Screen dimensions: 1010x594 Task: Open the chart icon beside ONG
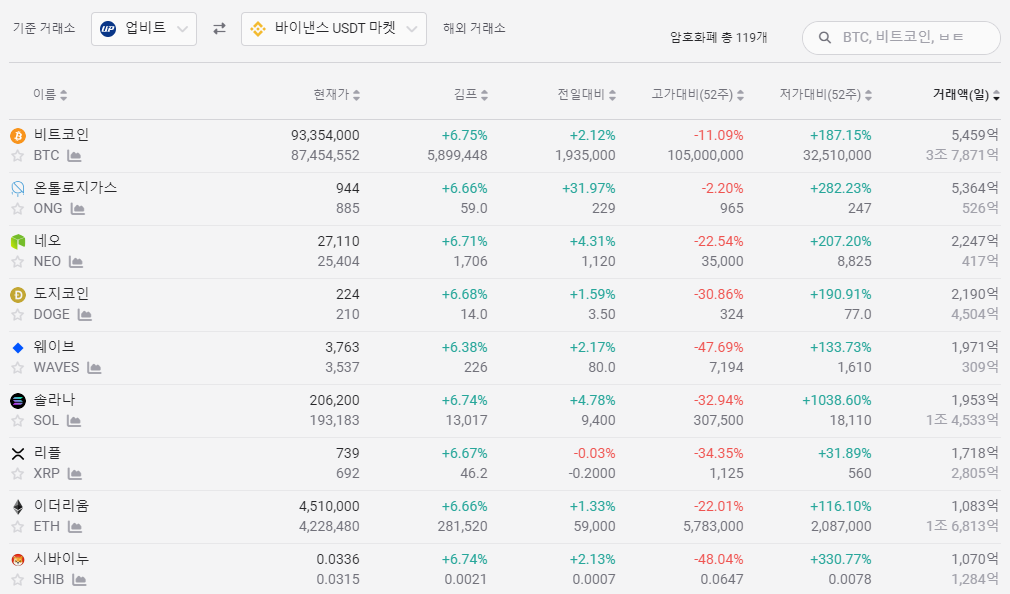(78, 209)
